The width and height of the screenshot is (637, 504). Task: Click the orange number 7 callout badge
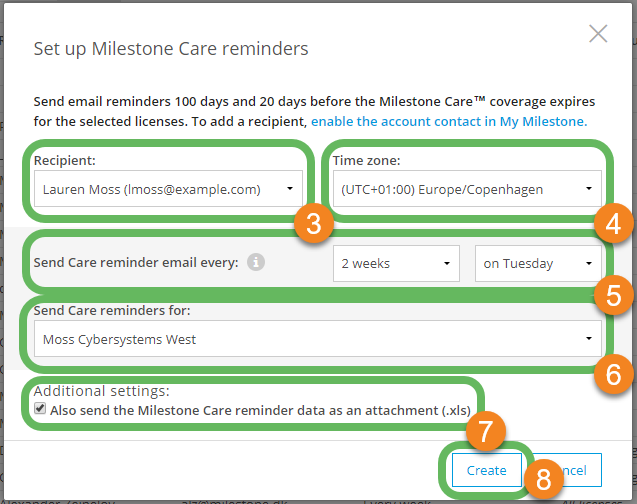(x=485, y=431)
